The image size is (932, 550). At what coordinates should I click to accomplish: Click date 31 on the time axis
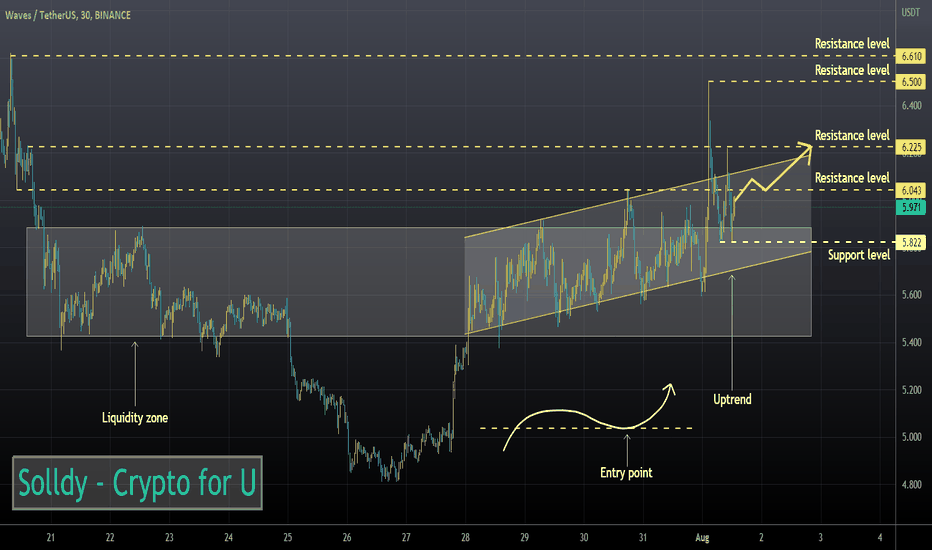[x=643, y=538]
